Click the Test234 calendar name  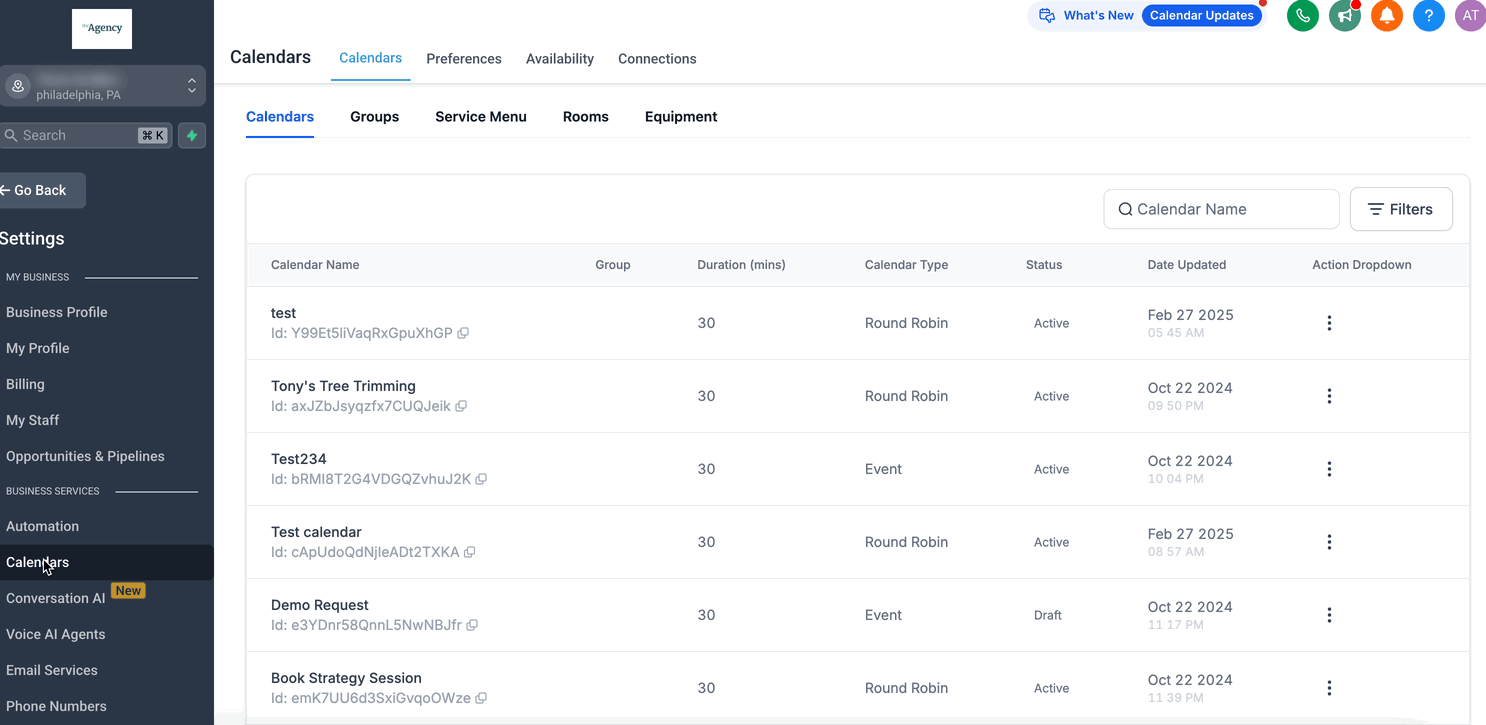tap(299, 459)
